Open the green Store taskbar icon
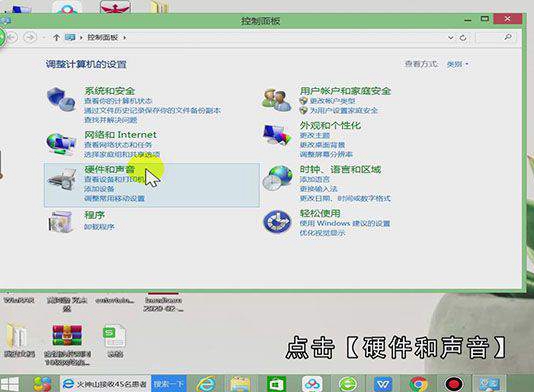Image resolution: width=534 pixels, height=392 pixels. coord(276,384)
